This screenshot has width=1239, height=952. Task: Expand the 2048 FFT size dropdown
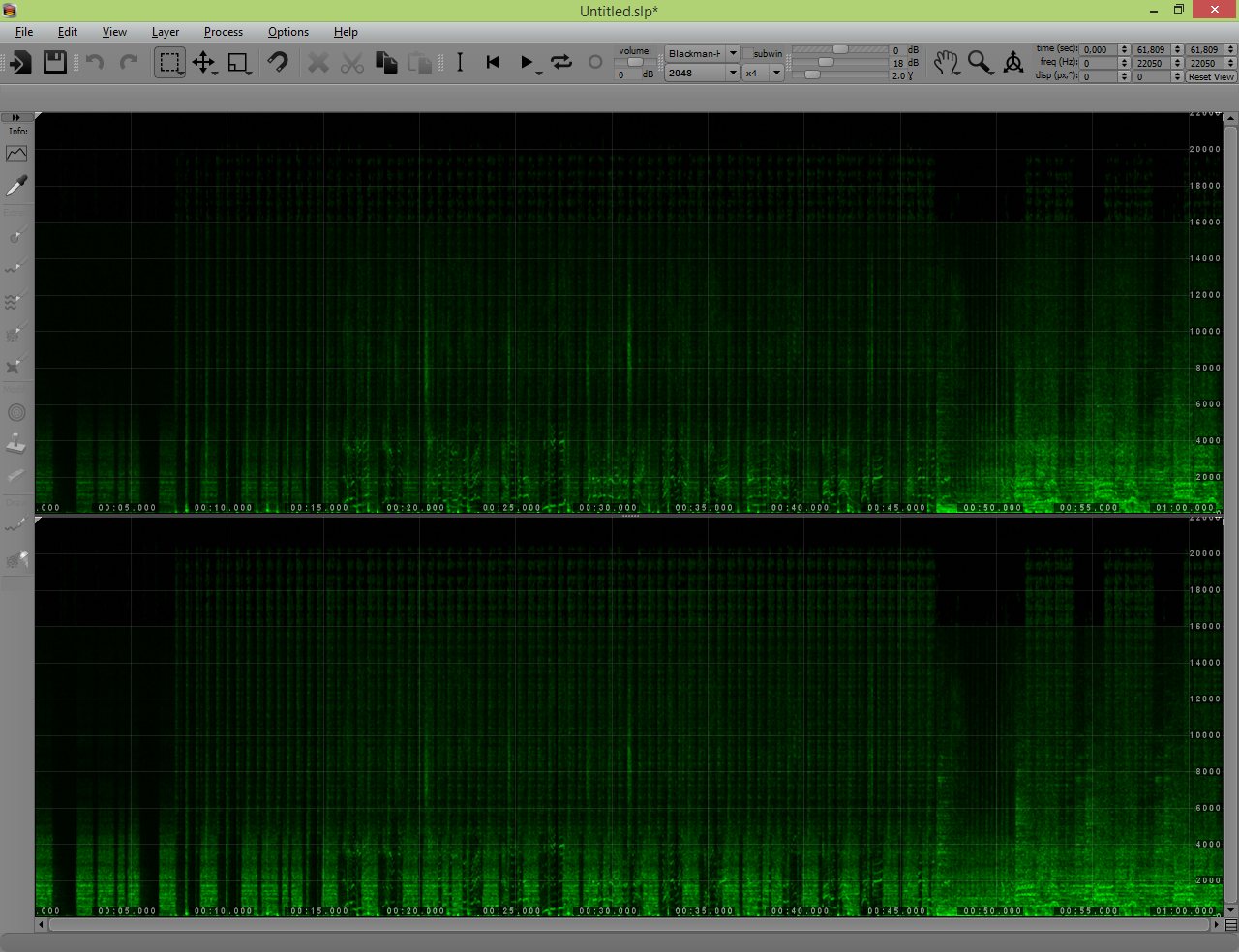coord(702,74)
